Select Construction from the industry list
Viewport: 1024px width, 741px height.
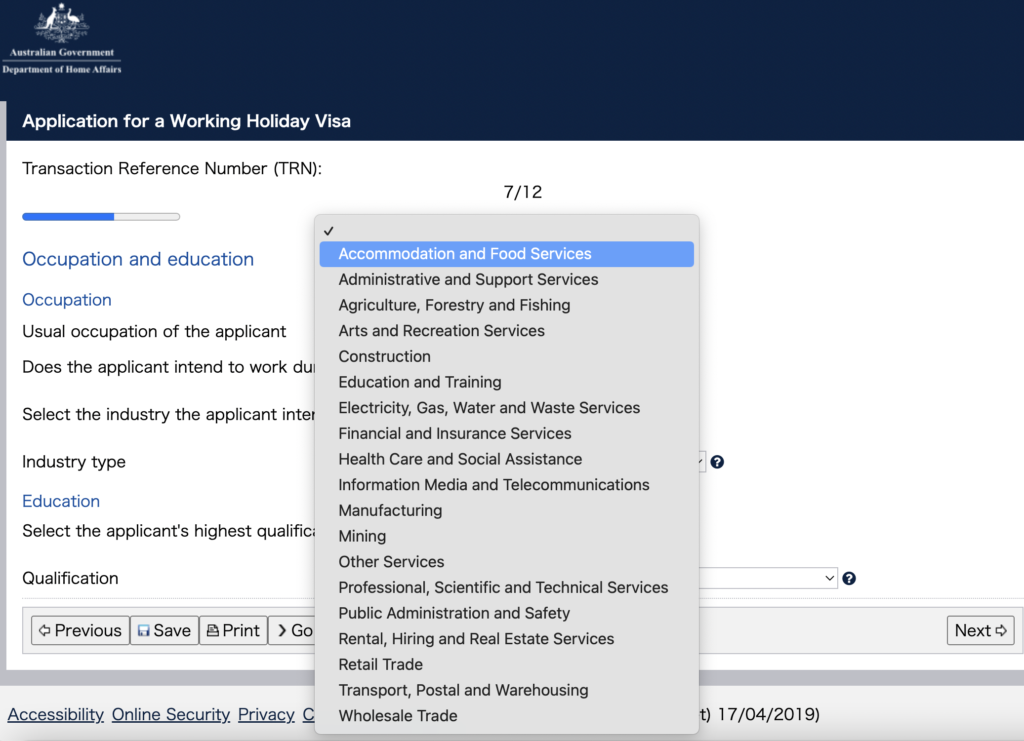384,357
